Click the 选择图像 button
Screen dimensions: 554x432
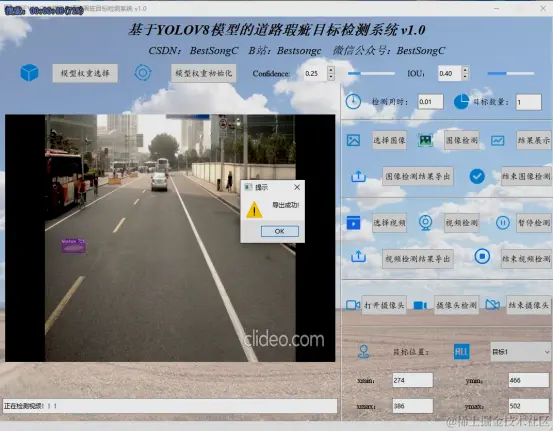[389, 140]
